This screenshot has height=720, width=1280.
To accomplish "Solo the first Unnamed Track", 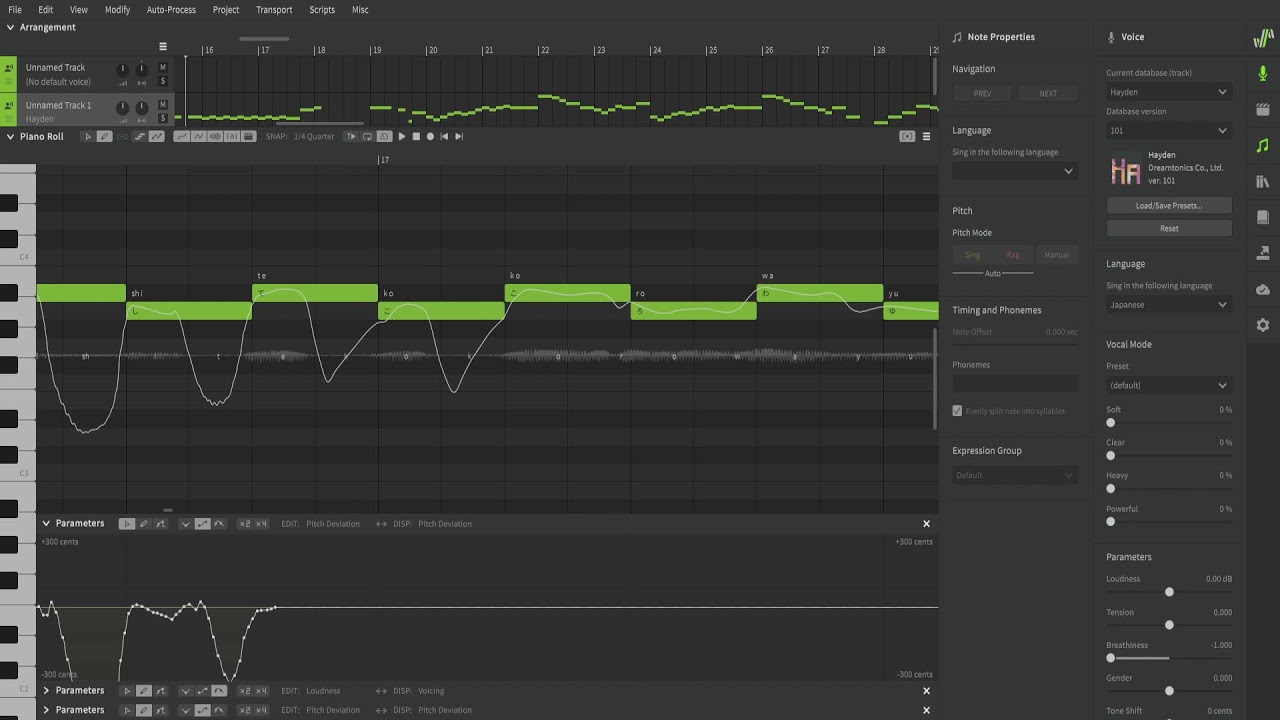I will (x=163, y=81).
